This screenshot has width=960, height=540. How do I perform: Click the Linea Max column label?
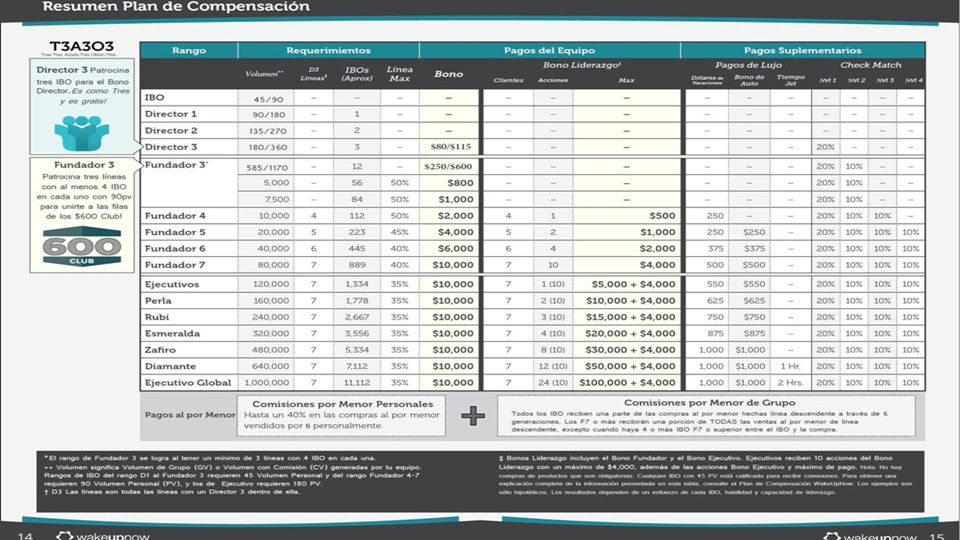tap(399, 74)
